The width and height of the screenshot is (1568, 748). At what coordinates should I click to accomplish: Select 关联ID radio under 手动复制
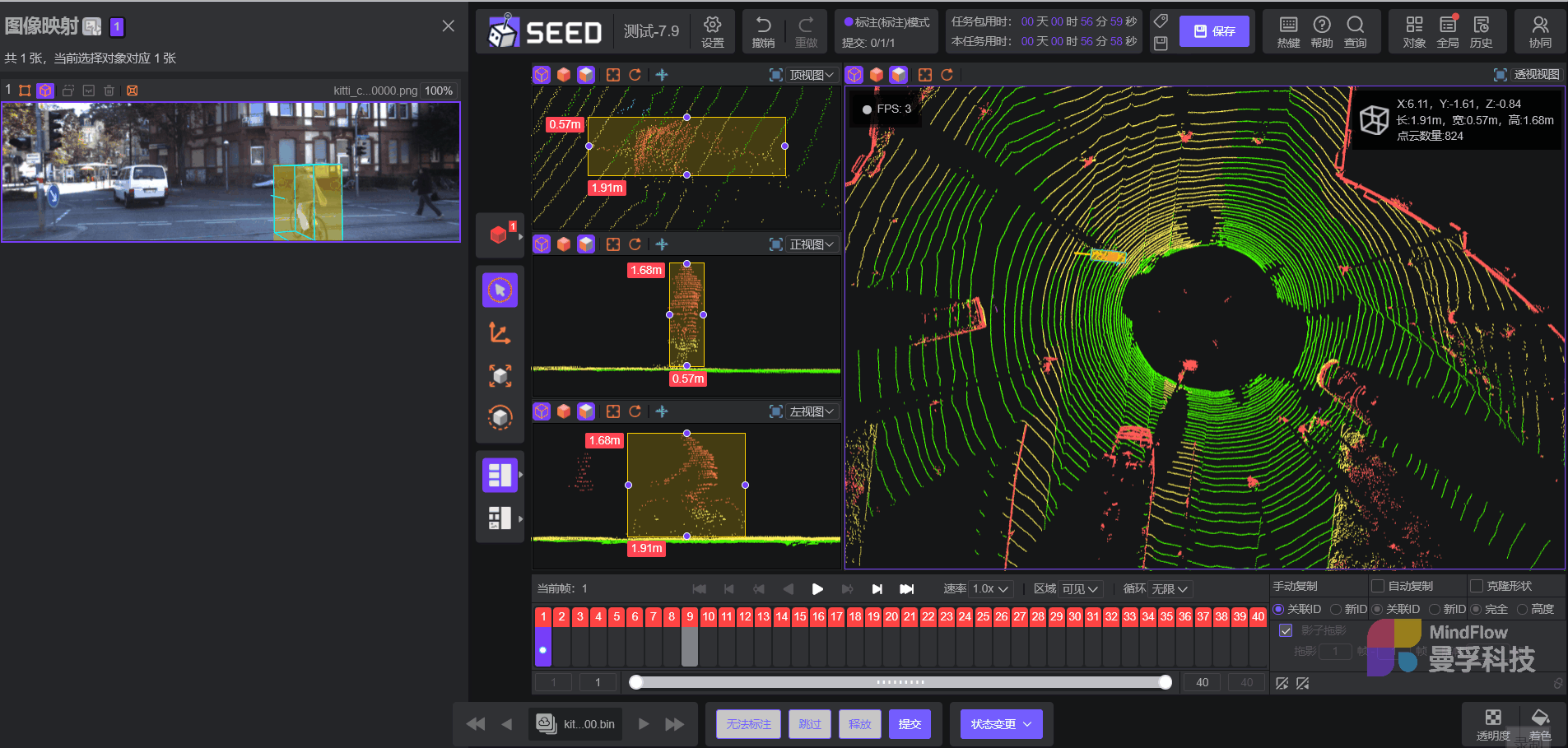coord(1278,609)
